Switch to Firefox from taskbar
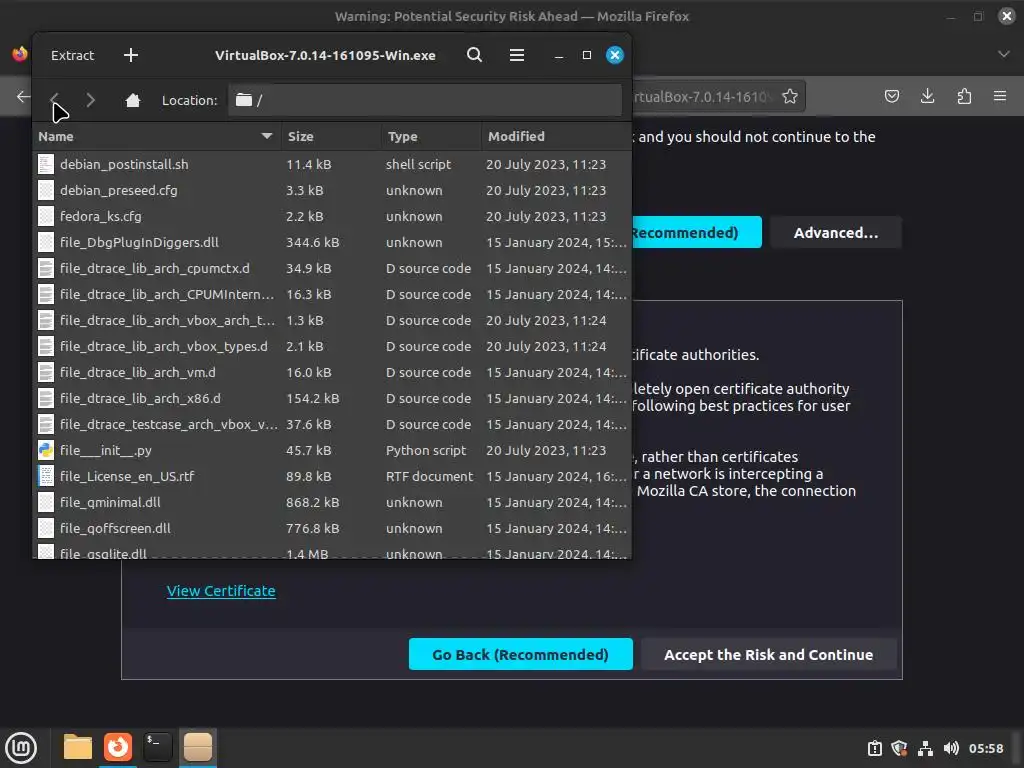 (x=118, y=747)
